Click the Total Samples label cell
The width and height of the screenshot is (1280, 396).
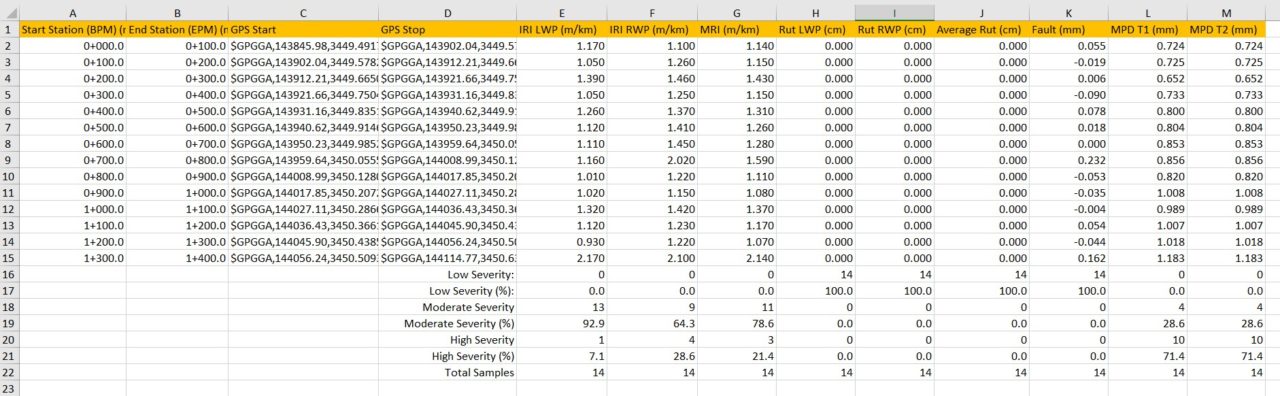tap(448, 372)
